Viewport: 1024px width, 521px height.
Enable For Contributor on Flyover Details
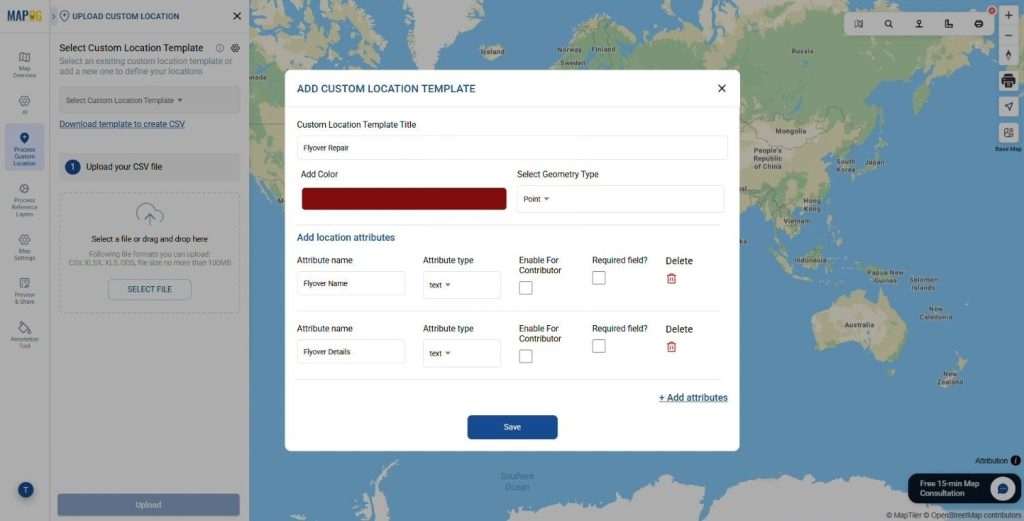(x=526, y=356)
